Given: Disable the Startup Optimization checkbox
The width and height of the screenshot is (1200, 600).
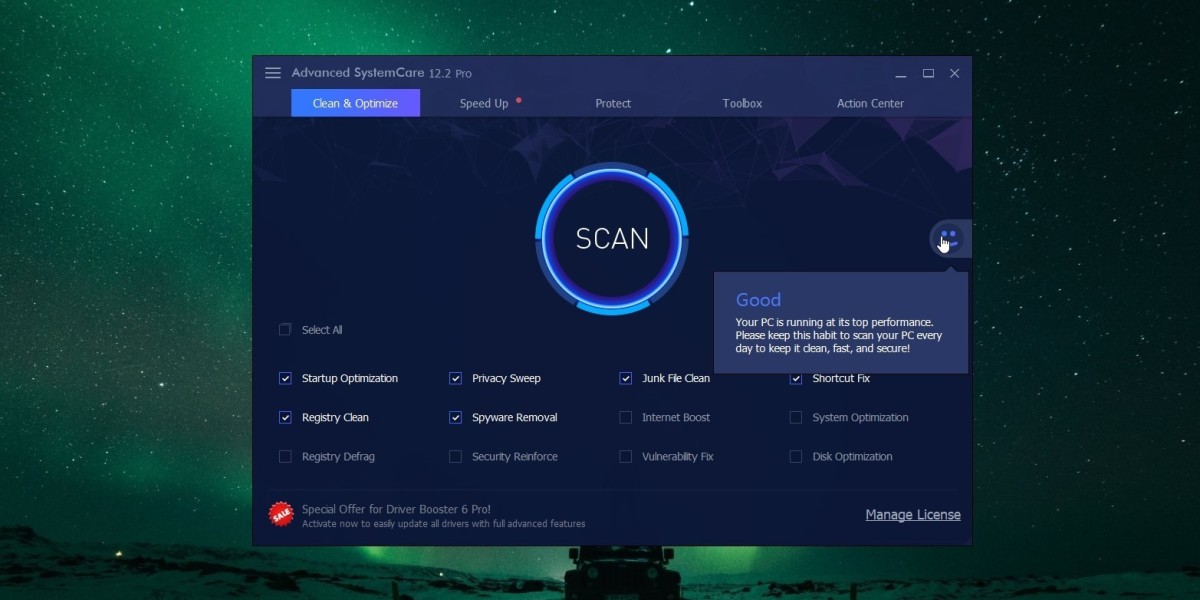Looking at the screenshot, I should 284,378.
